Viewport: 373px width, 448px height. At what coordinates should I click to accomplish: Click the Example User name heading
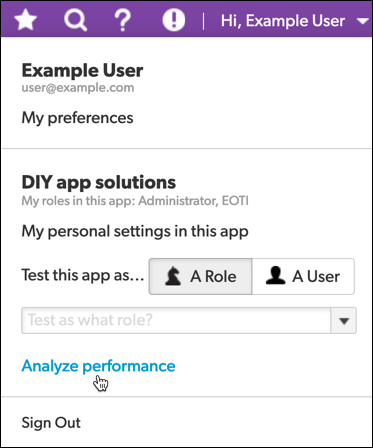[x=82, y=70]
